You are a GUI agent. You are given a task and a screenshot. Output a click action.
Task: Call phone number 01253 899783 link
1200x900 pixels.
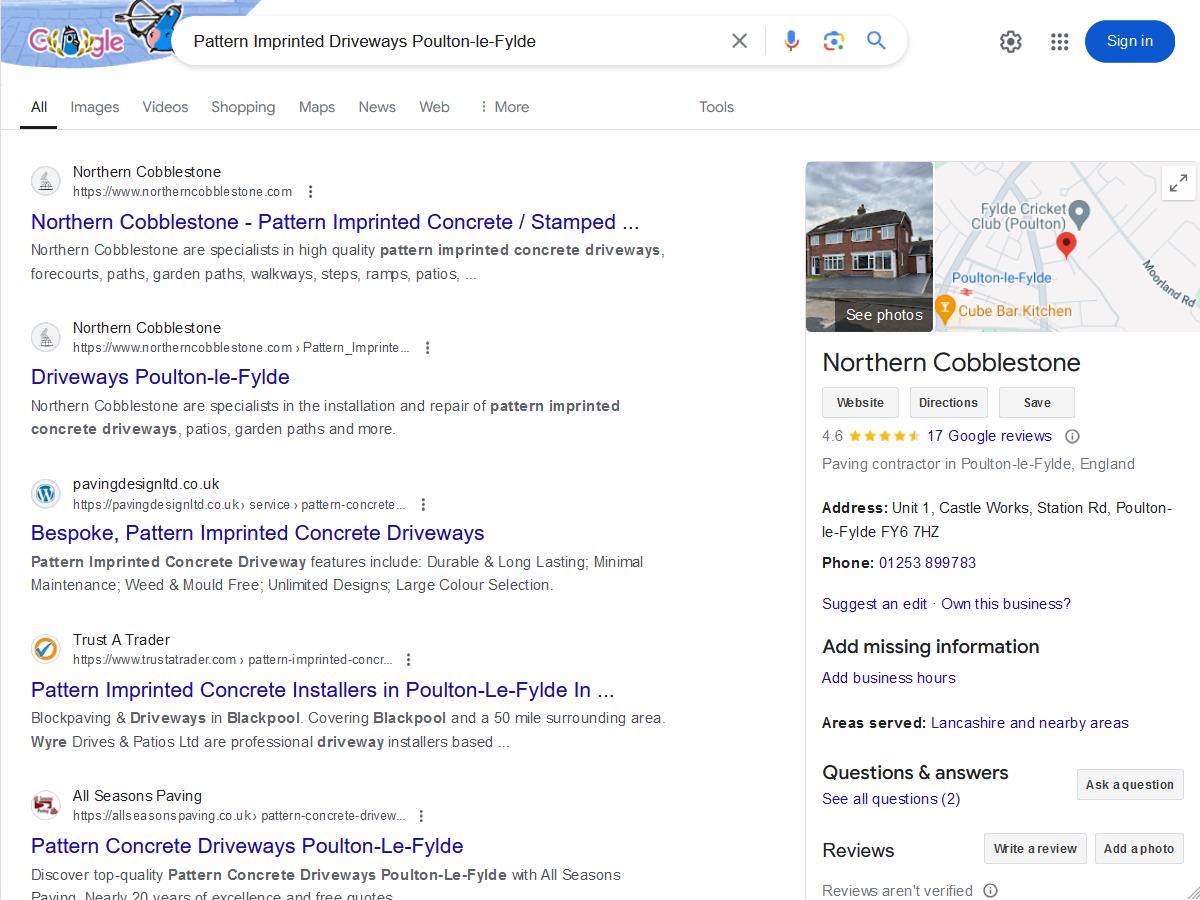pyautogui.click(x=927, y=563)
